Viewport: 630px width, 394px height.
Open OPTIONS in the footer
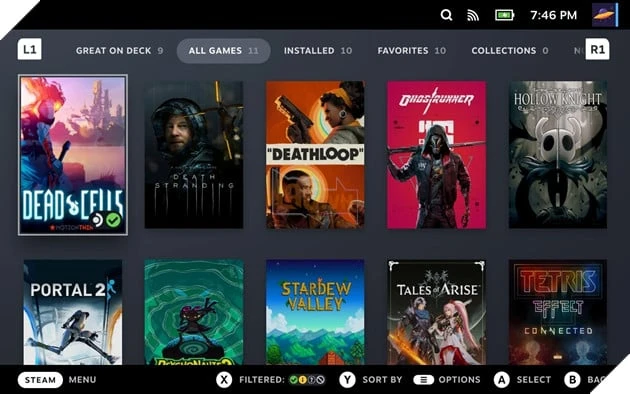(x=459, y=380)
